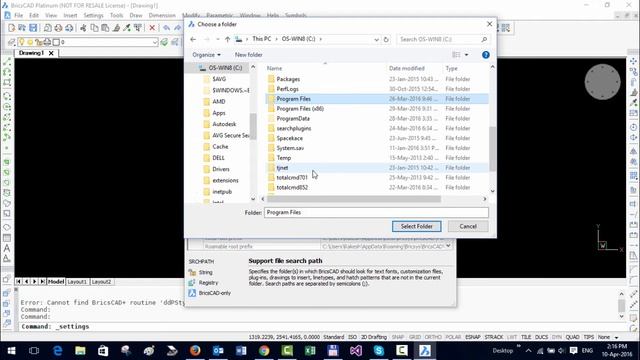Open the Draw menu
640x360 pixels.
coord(136,16)
